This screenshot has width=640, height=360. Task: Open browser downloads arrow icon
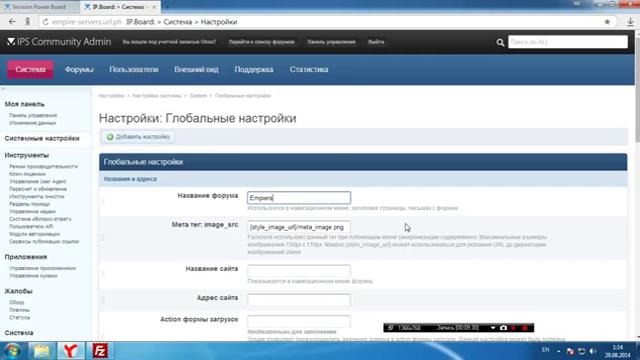pyautogui.click(x=630, y=22)
